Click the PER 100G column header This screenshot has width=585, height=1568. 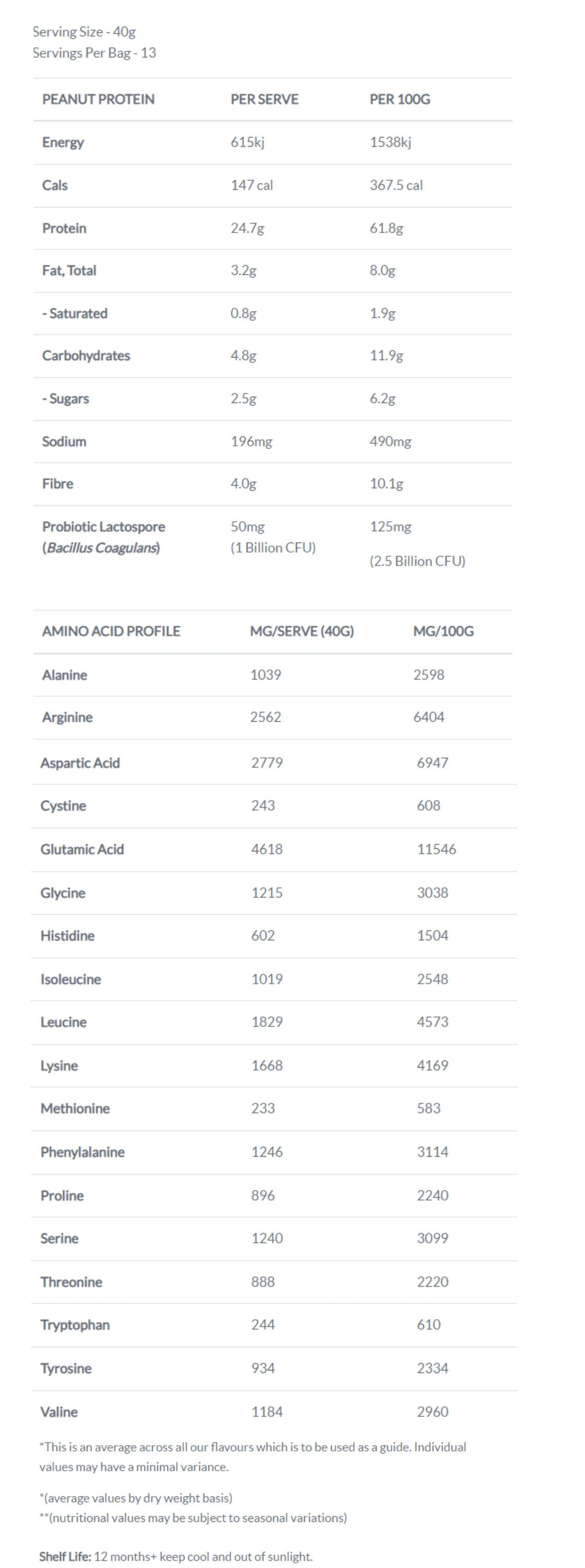point(400,99)
